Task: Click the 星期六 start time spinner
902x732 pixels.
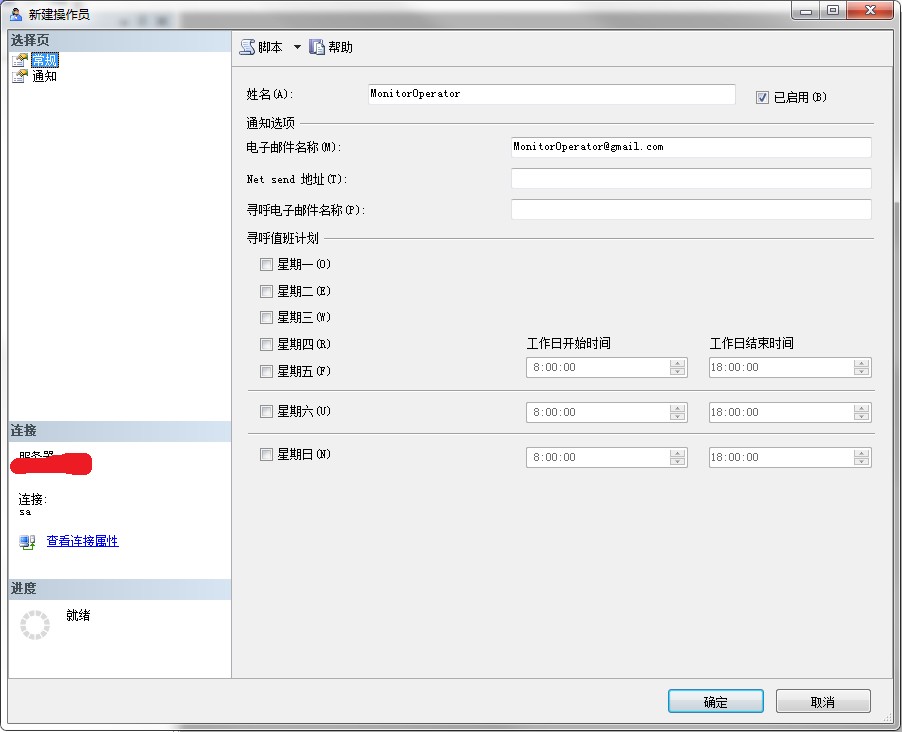Action: [x=678, y=412]
